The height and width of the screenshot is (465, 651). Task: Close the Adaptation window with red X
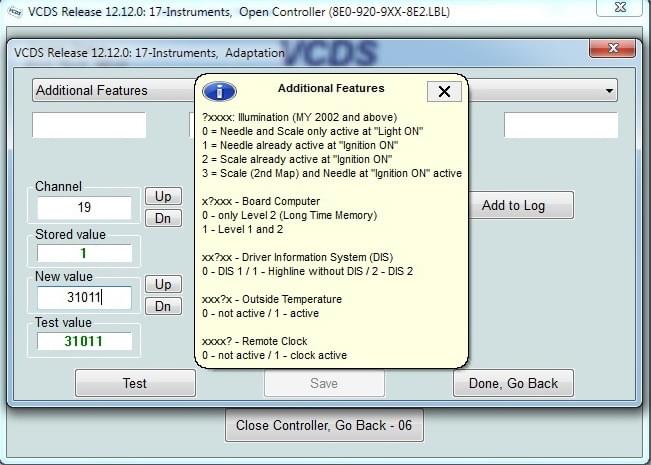coord(612,48)
